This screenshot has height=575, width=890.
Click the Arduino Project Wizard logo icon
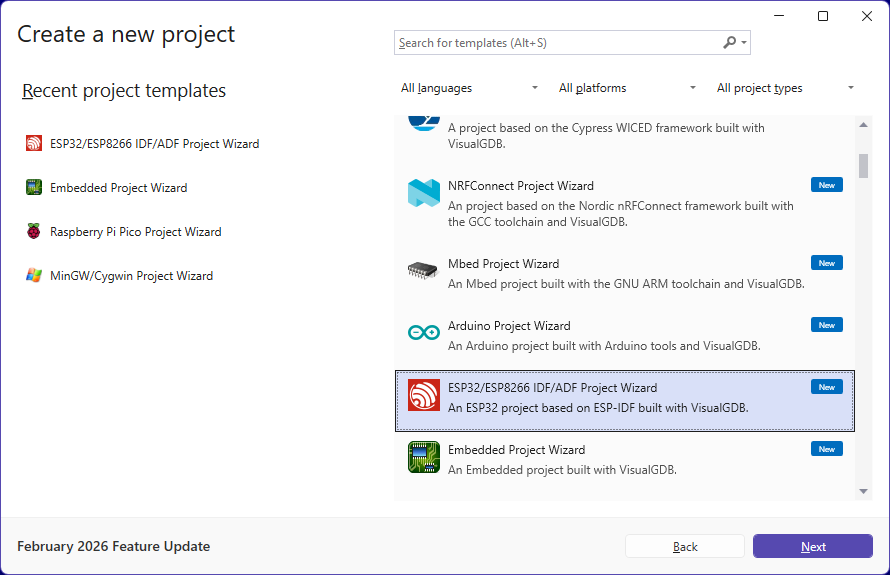point(424,334)
